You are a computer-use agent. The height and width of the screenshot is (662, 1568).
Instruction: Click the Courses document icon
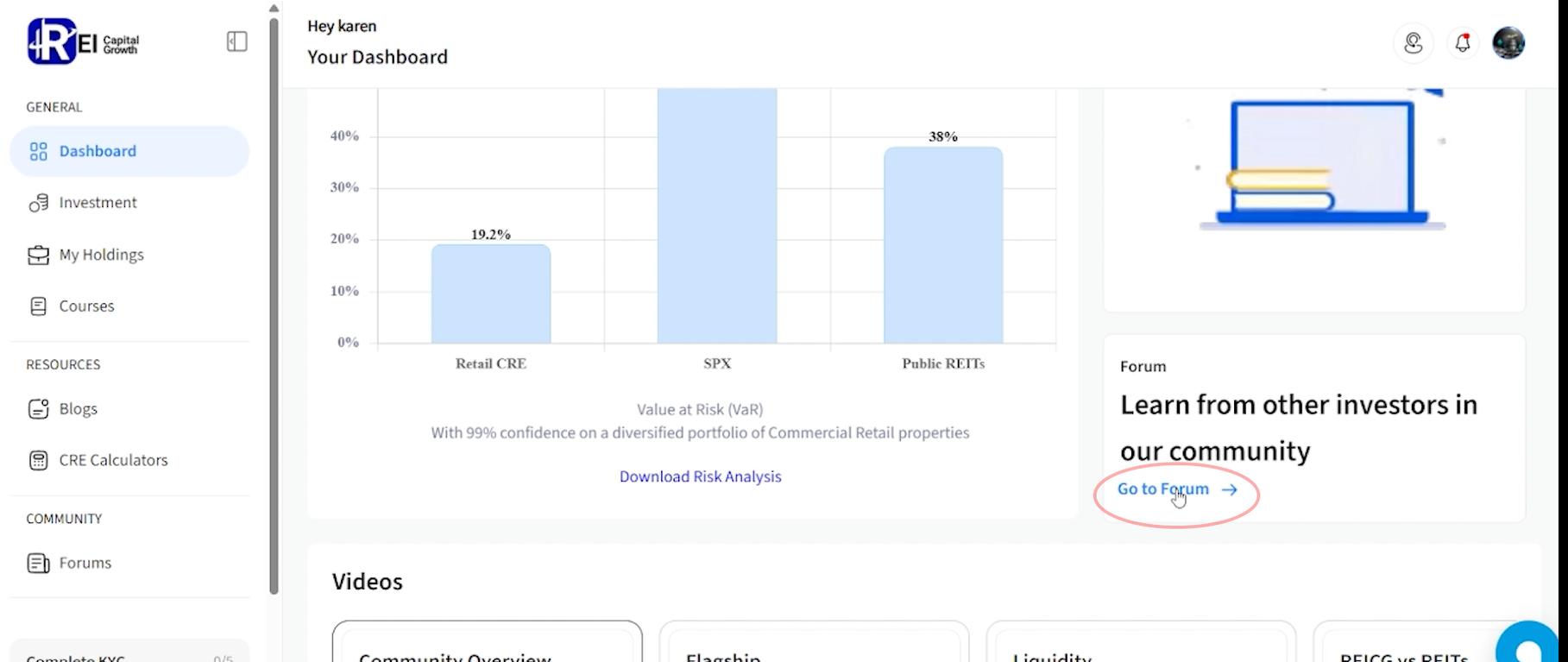pyautogui.click(x=39, y=306)
